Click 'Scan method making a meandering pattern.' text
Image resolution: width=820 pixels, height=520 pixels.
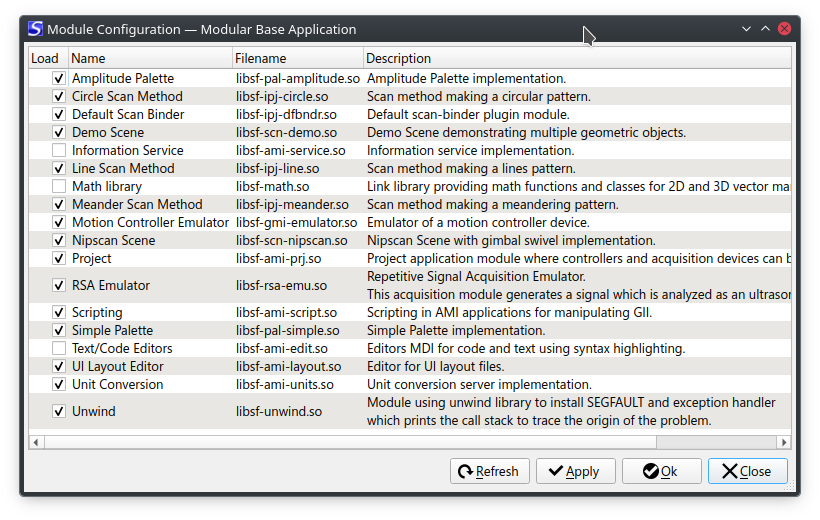click(x=492, y=205)
